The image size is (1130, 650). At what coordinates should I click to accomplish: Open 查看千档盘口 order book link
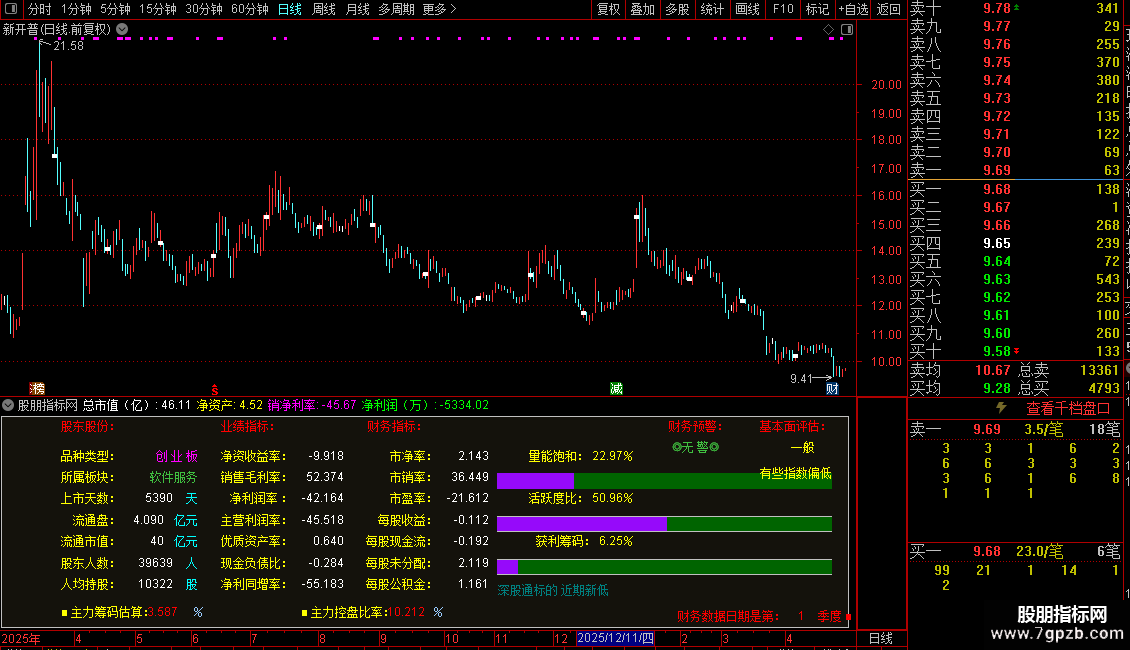1068,409
